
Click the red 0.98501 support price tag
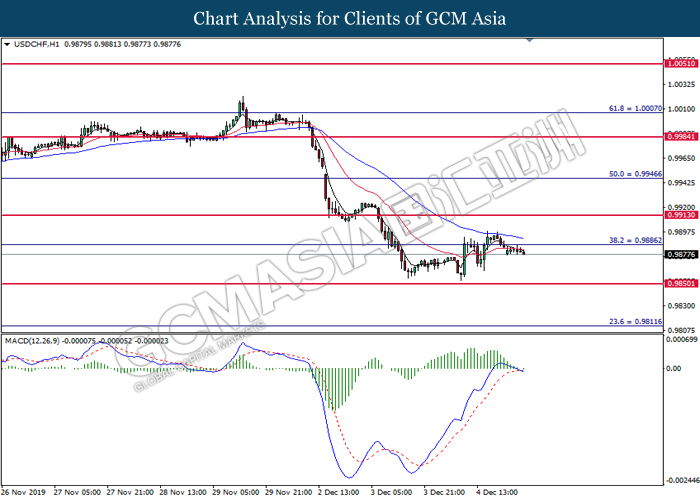point(680,283)
